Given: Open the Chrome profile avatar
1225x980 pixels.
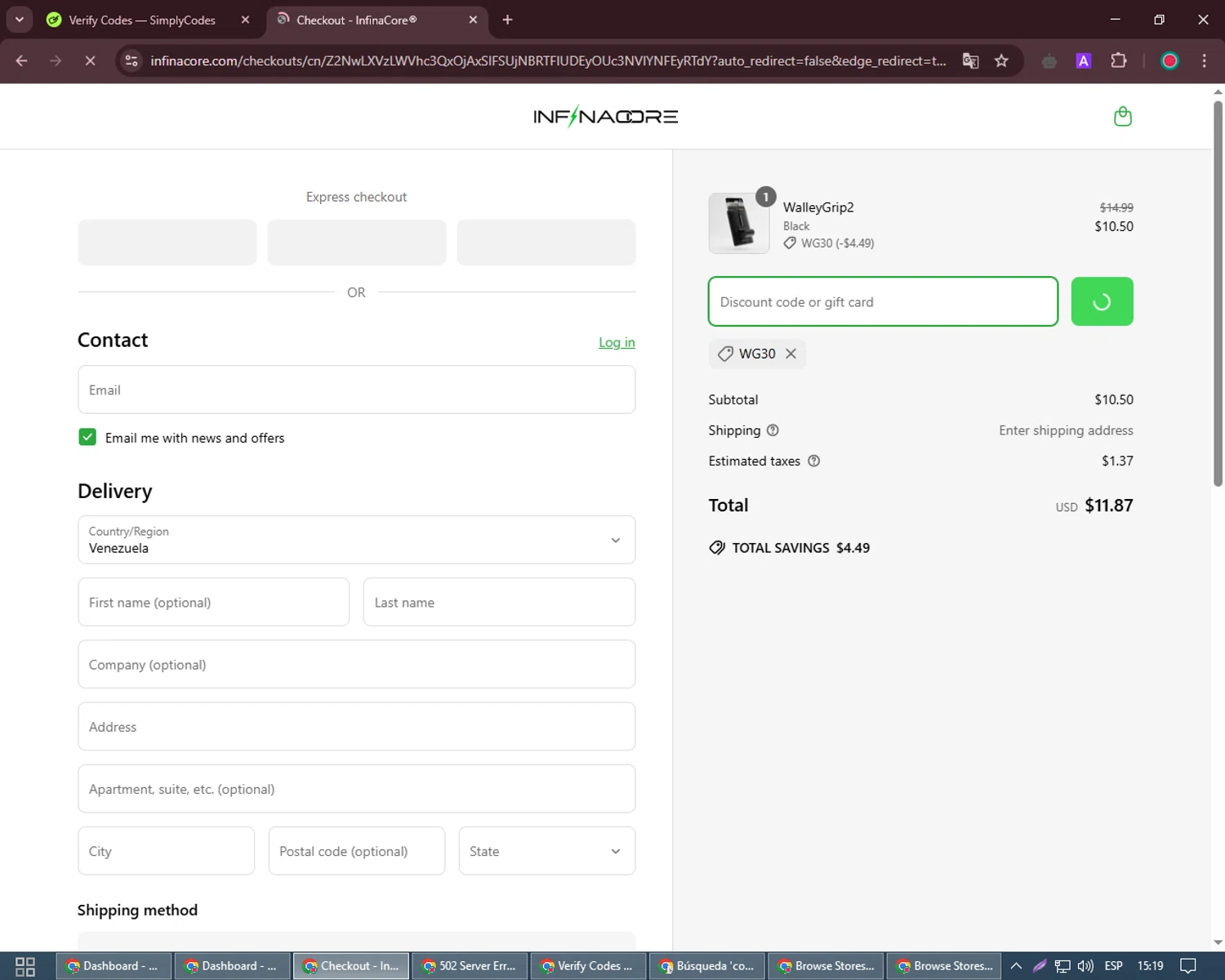Looking at the screenshot, I should [x=1169, y=61].
